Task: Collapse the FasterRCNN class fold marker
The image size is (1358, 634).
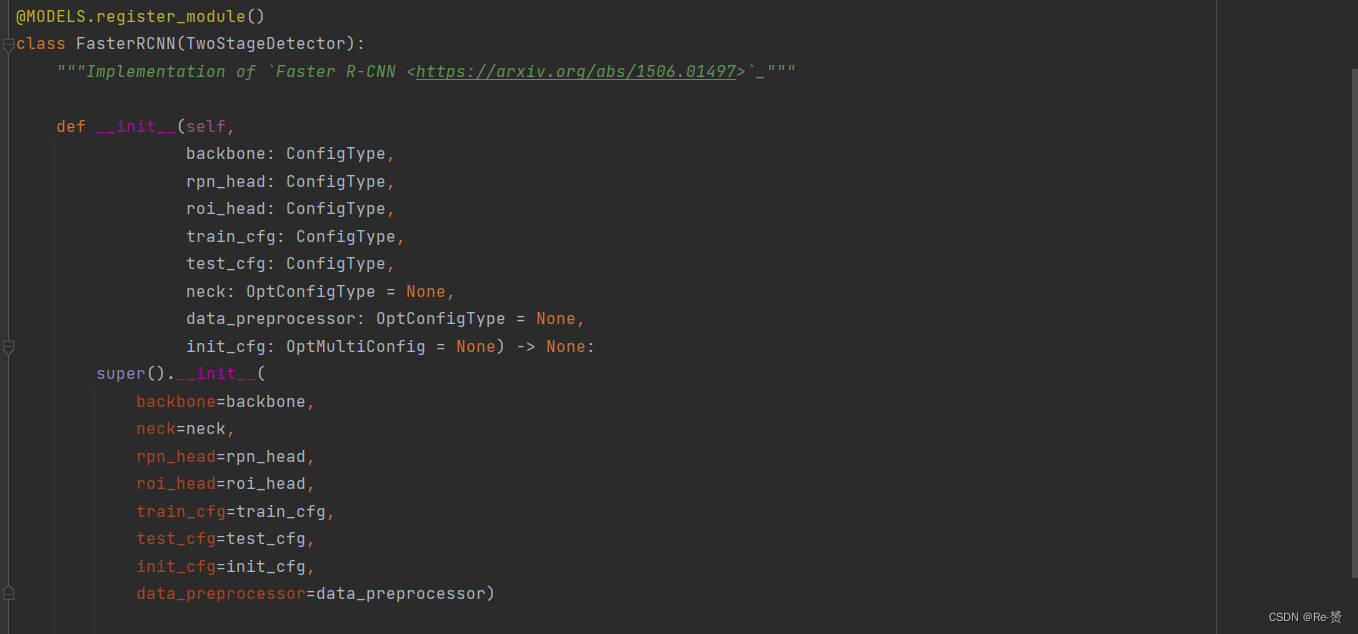Action: (8, 45)
